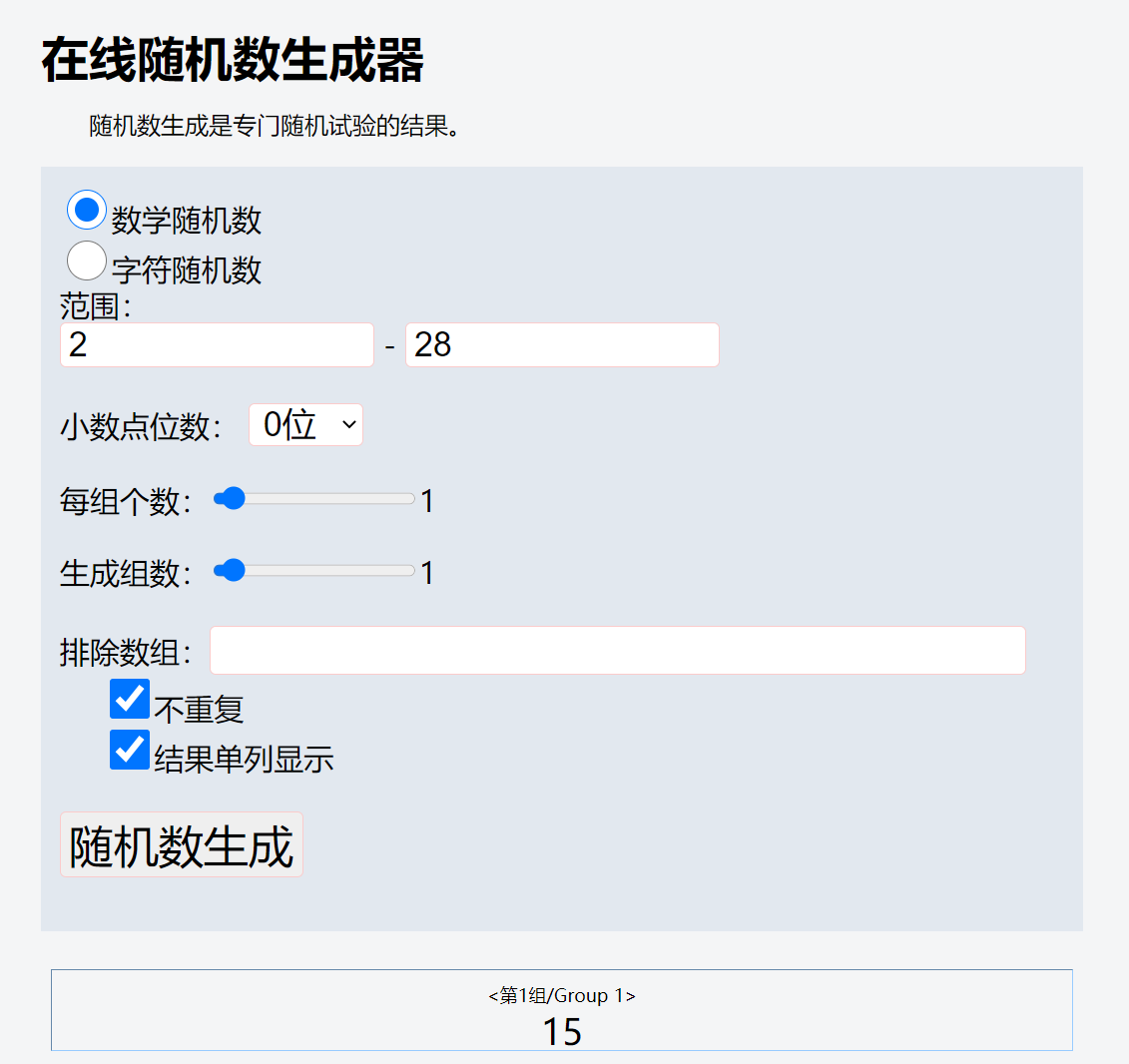The image size is (1129, 1064).
Task: Select the 数学随机数 radio button
Action: click(87, 211)
